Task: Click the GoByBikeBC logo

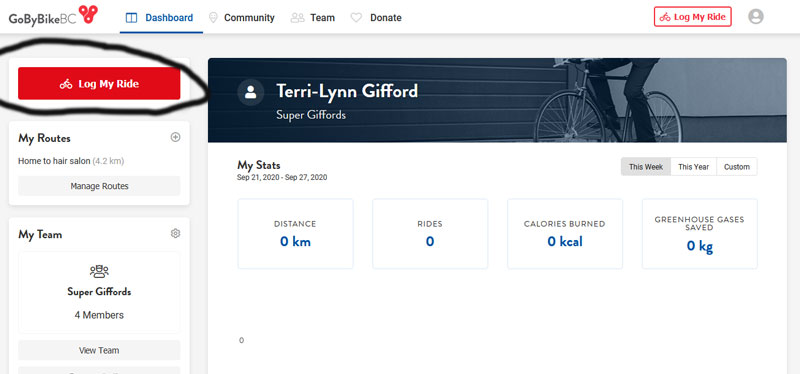Action: (x=53, y=15)
